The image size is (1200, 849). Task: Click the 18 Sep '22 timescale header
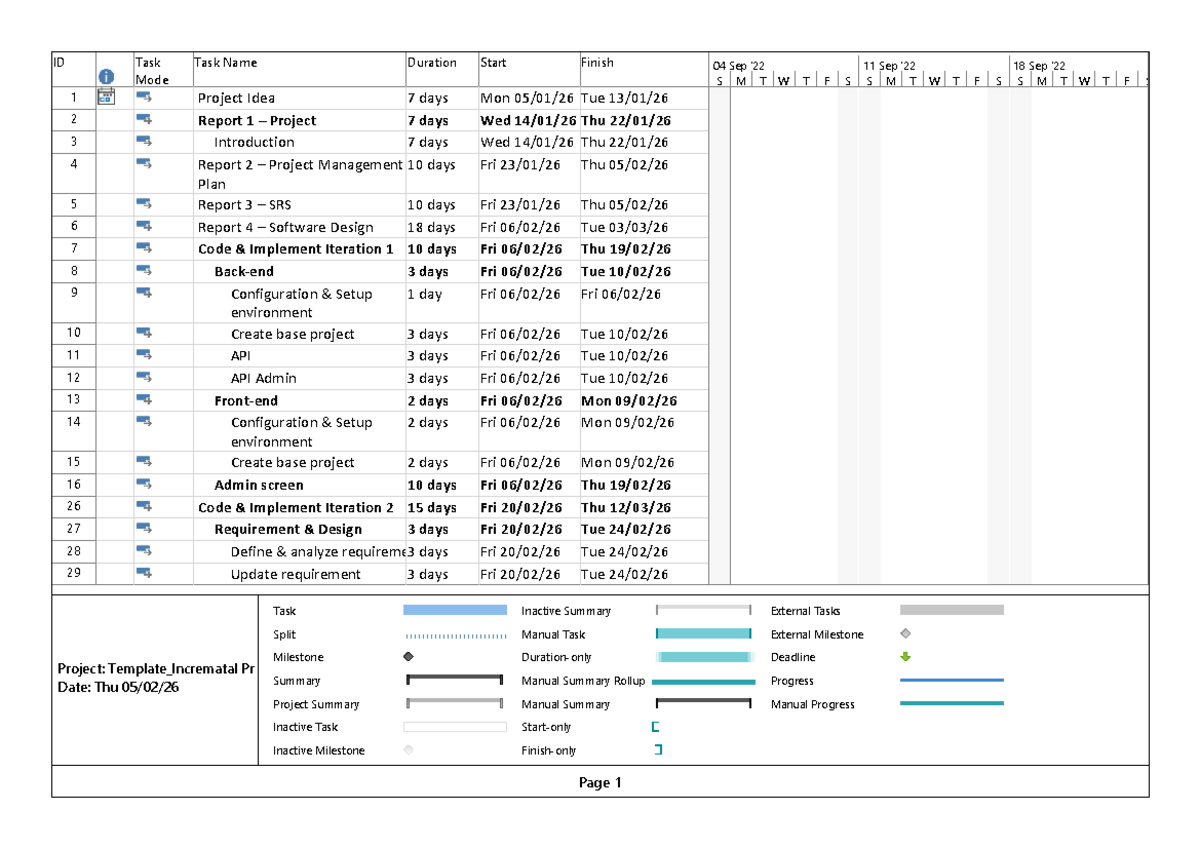click(1039, 66)
